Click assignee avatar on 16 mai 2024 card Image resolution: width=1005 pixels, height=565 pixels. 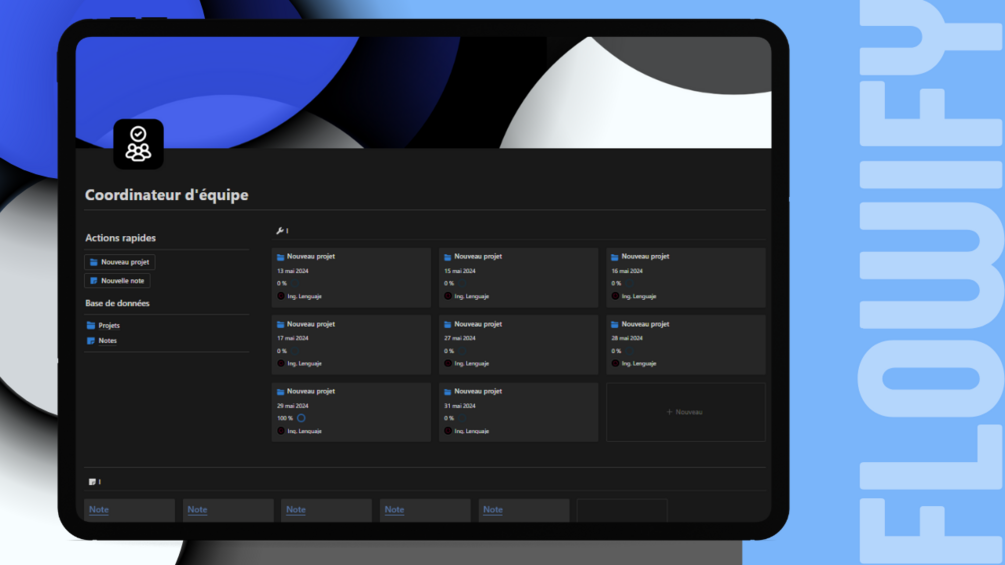[615, 296]
